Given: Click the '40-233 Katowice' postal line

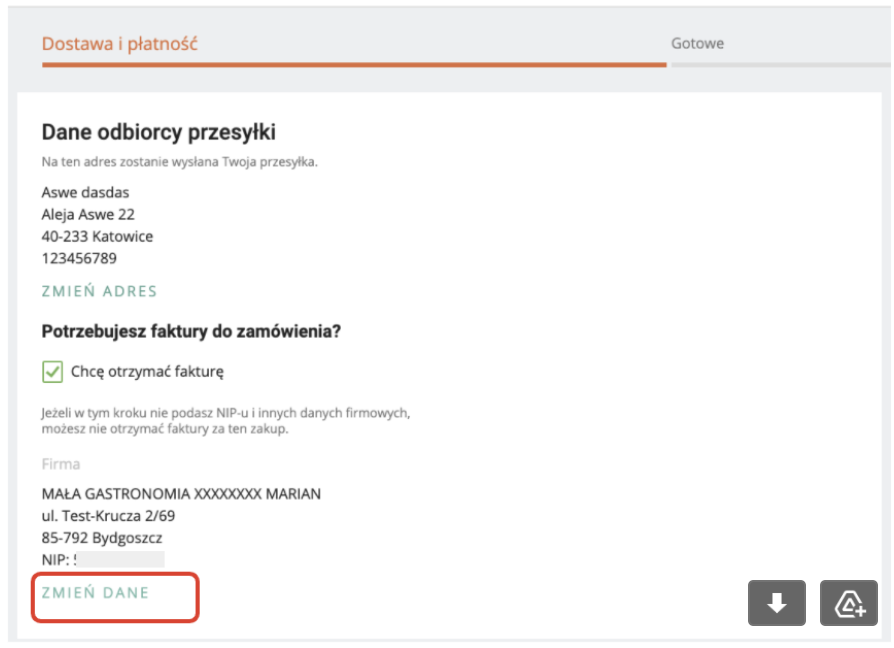Looking at the screenshot, I should click(97, 237).
